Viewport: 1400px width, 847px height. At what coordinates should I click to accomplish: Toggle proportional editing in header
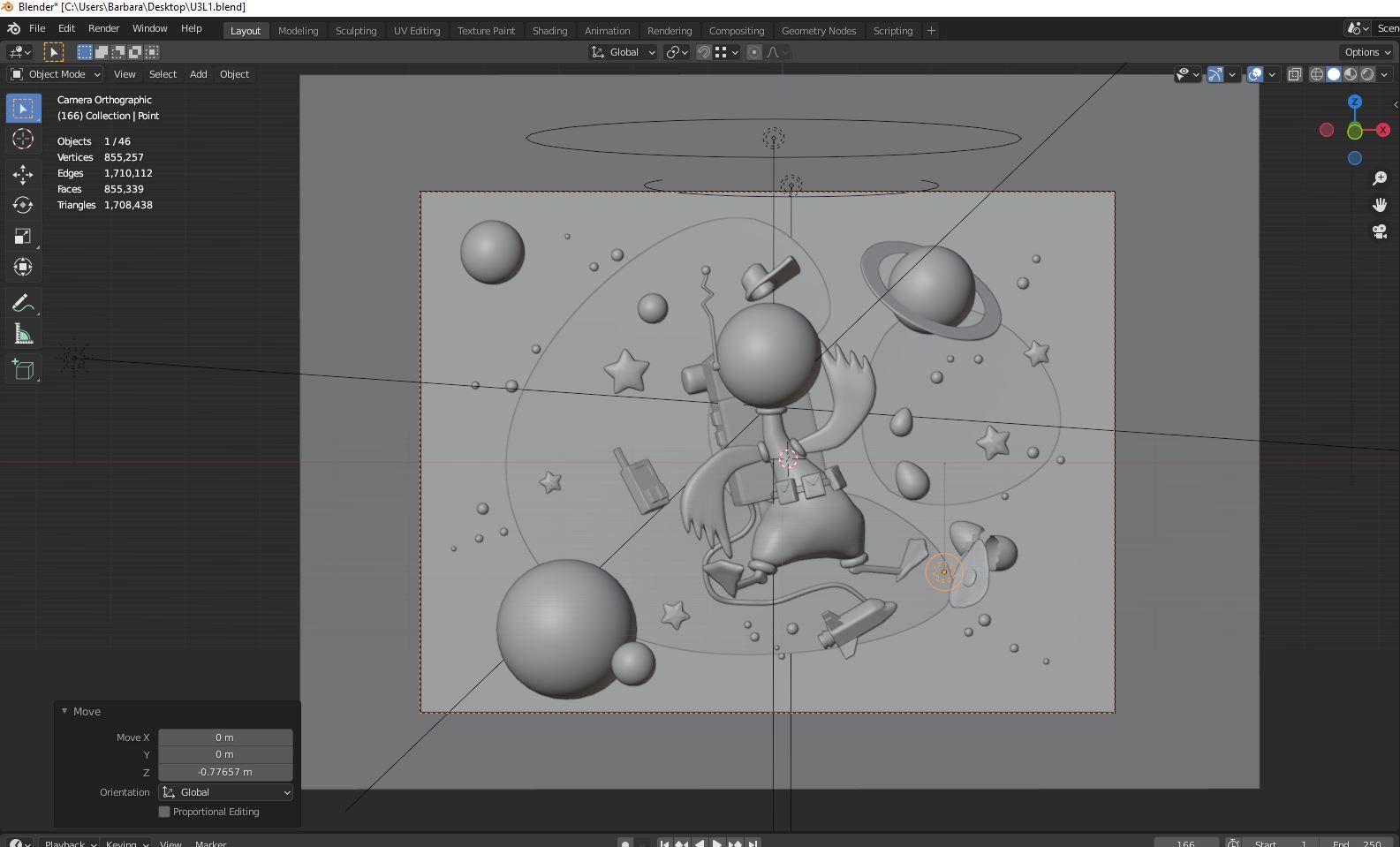coord(754,52)
